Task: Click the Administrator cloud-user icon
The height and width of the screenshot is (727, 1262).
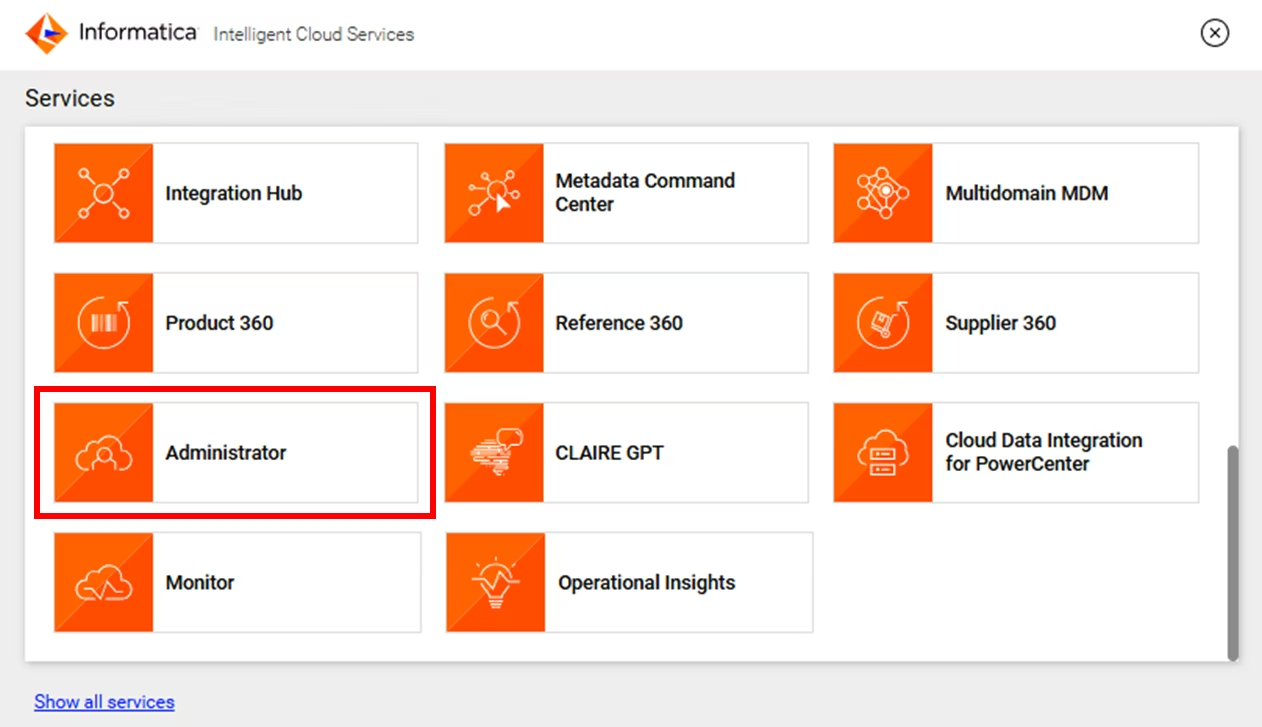Action: (x=104, y=453)
